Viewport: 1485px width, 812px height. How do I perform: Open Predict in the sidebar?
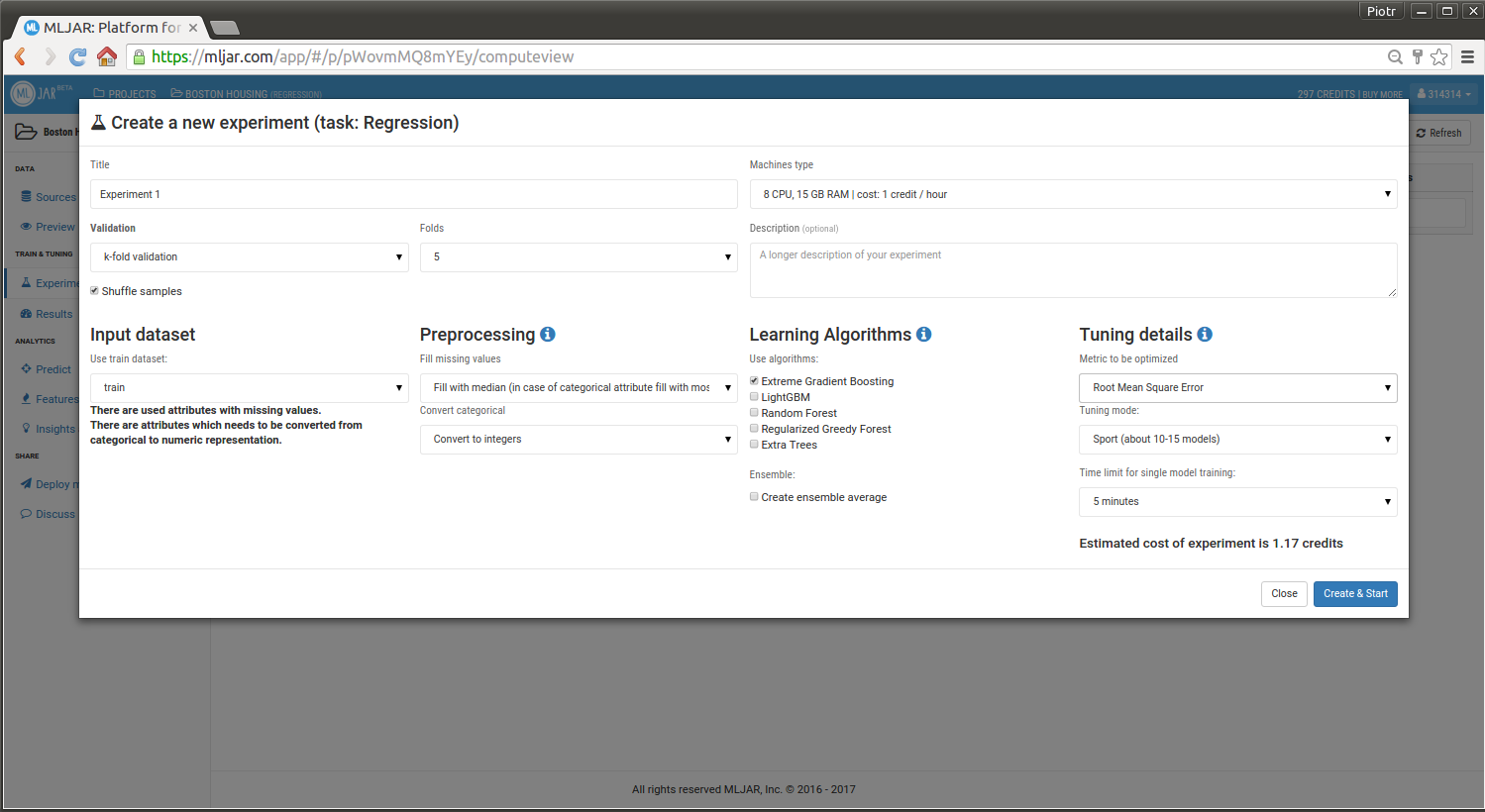(x=47, y=369)
